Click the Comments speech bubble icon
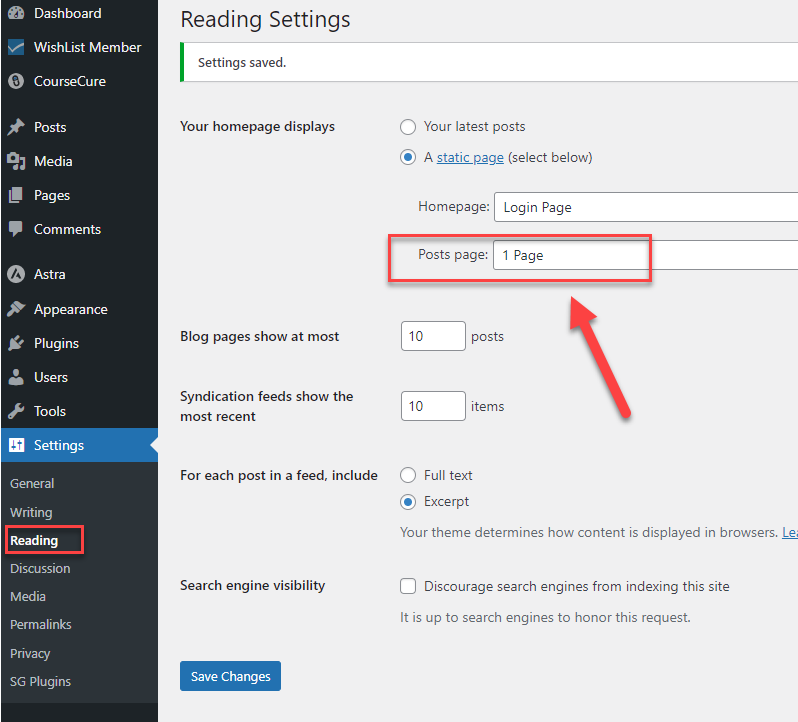Viewport: 798px width, 722px height. tap(16, 229)
